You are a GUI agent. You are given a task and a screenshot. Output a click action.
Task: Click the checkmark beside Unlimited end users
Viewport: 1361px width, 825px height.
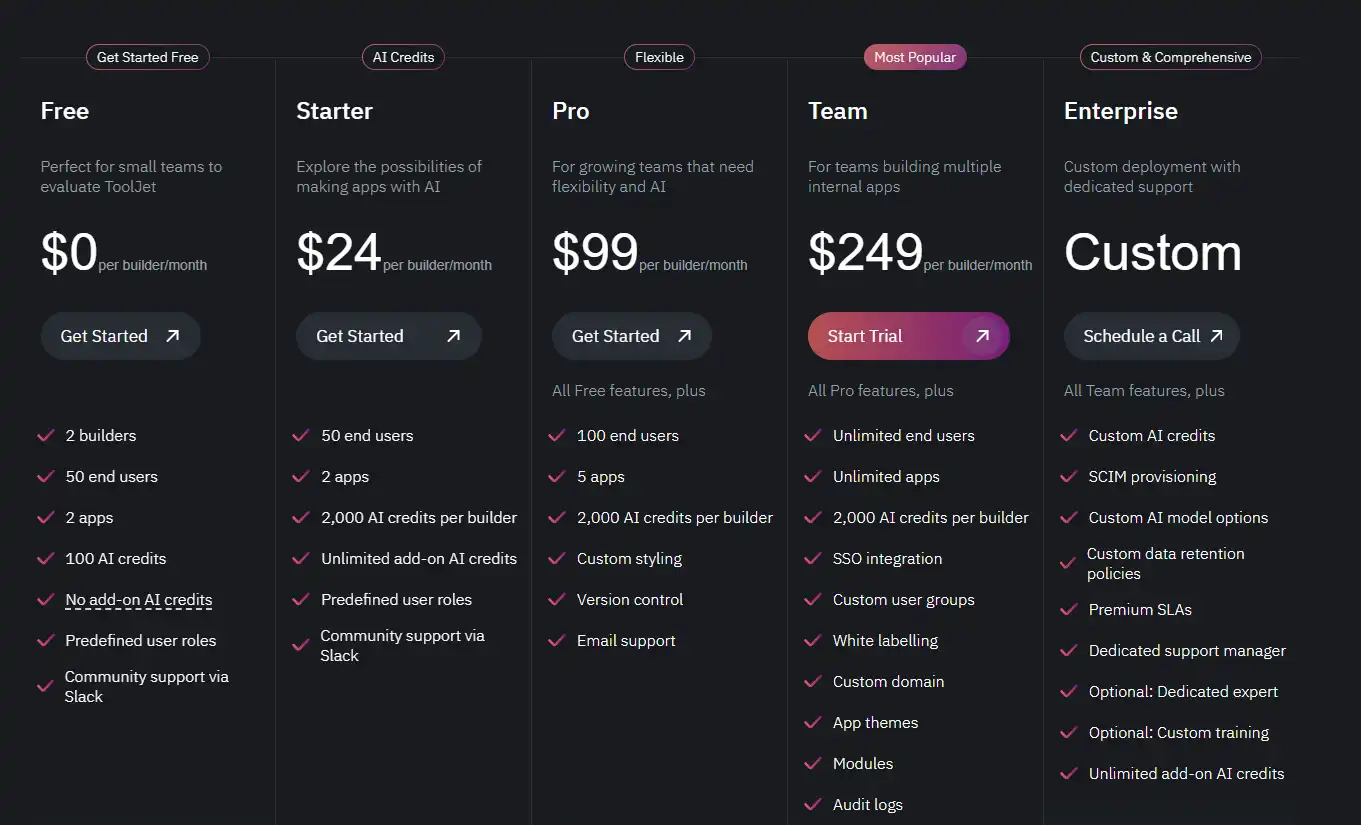click(812, 435)
